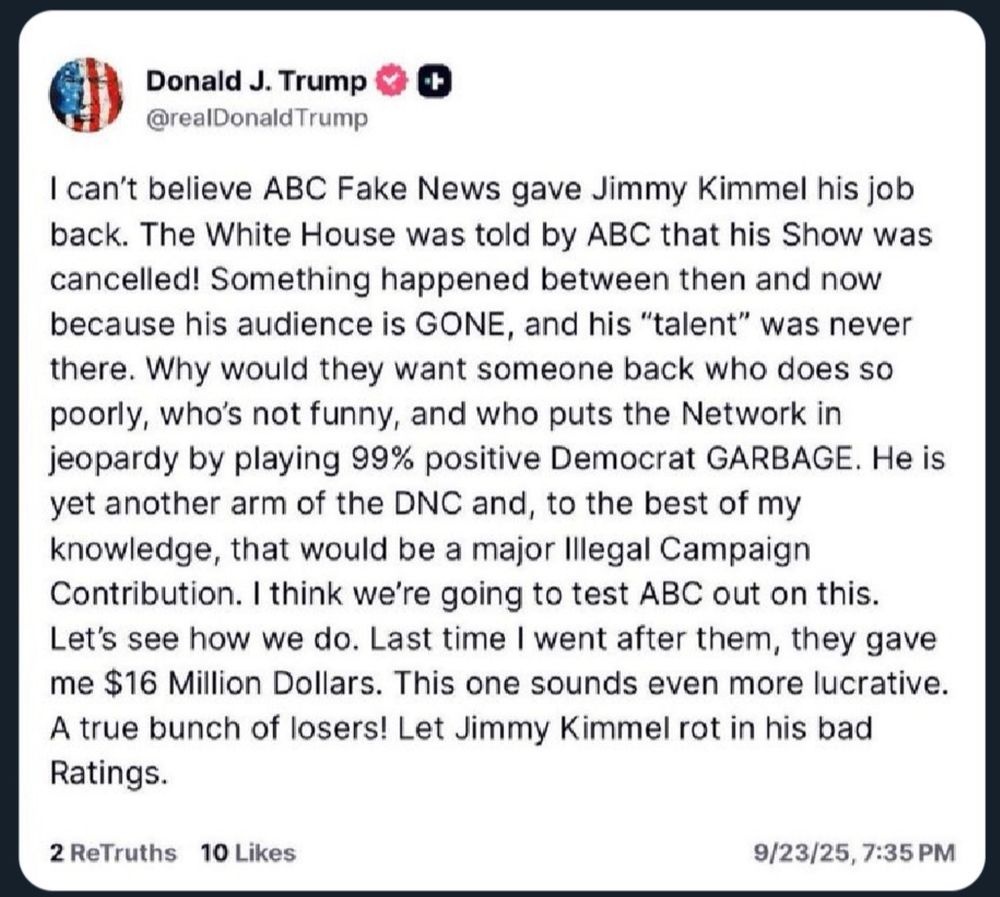1000x897 pixels.
Task: View the 2 ReTruths list
Action: click(x=113, y=853)
